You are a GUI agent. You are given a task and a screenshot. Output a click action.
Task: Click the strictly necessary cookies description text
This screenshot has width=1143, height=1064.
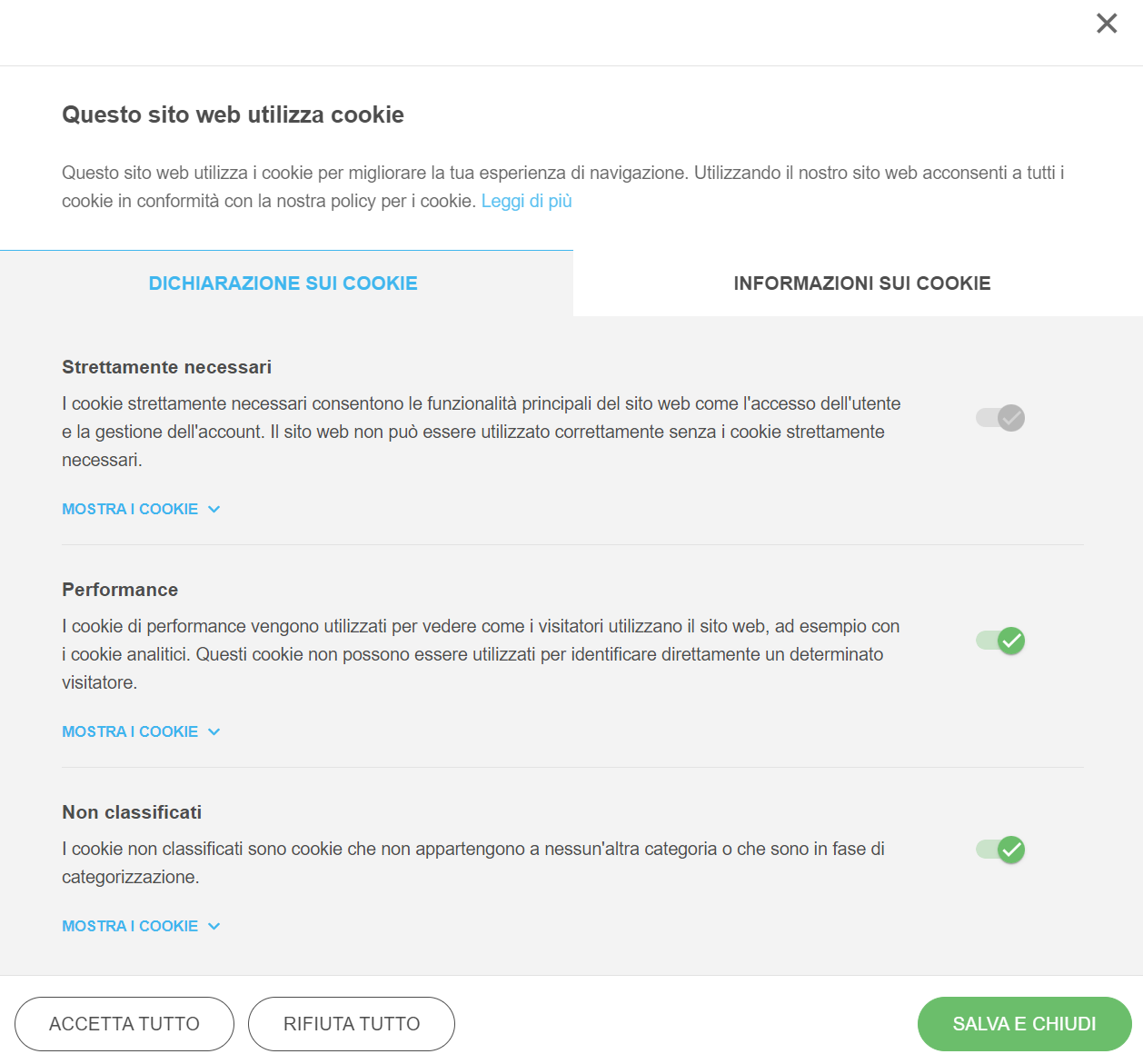point(481,432)
